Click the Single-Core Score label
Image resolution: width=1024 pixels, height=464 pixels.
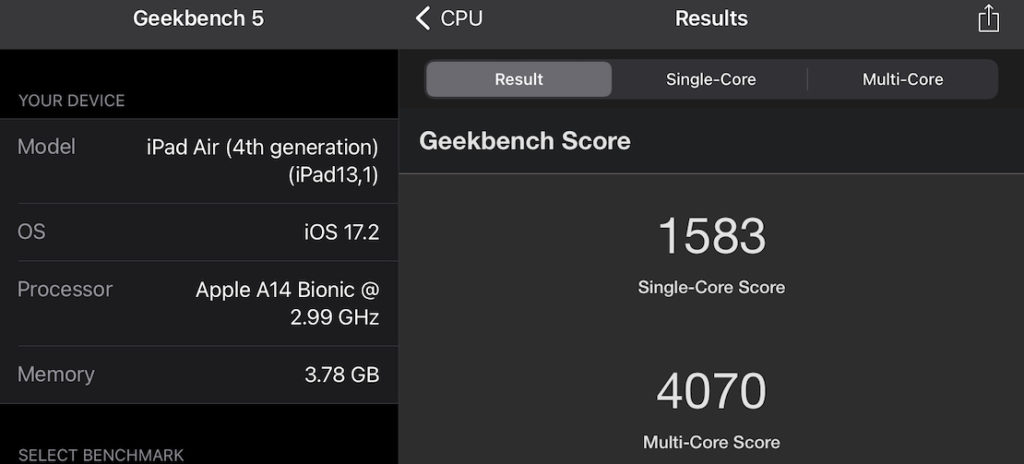[711, 287]
